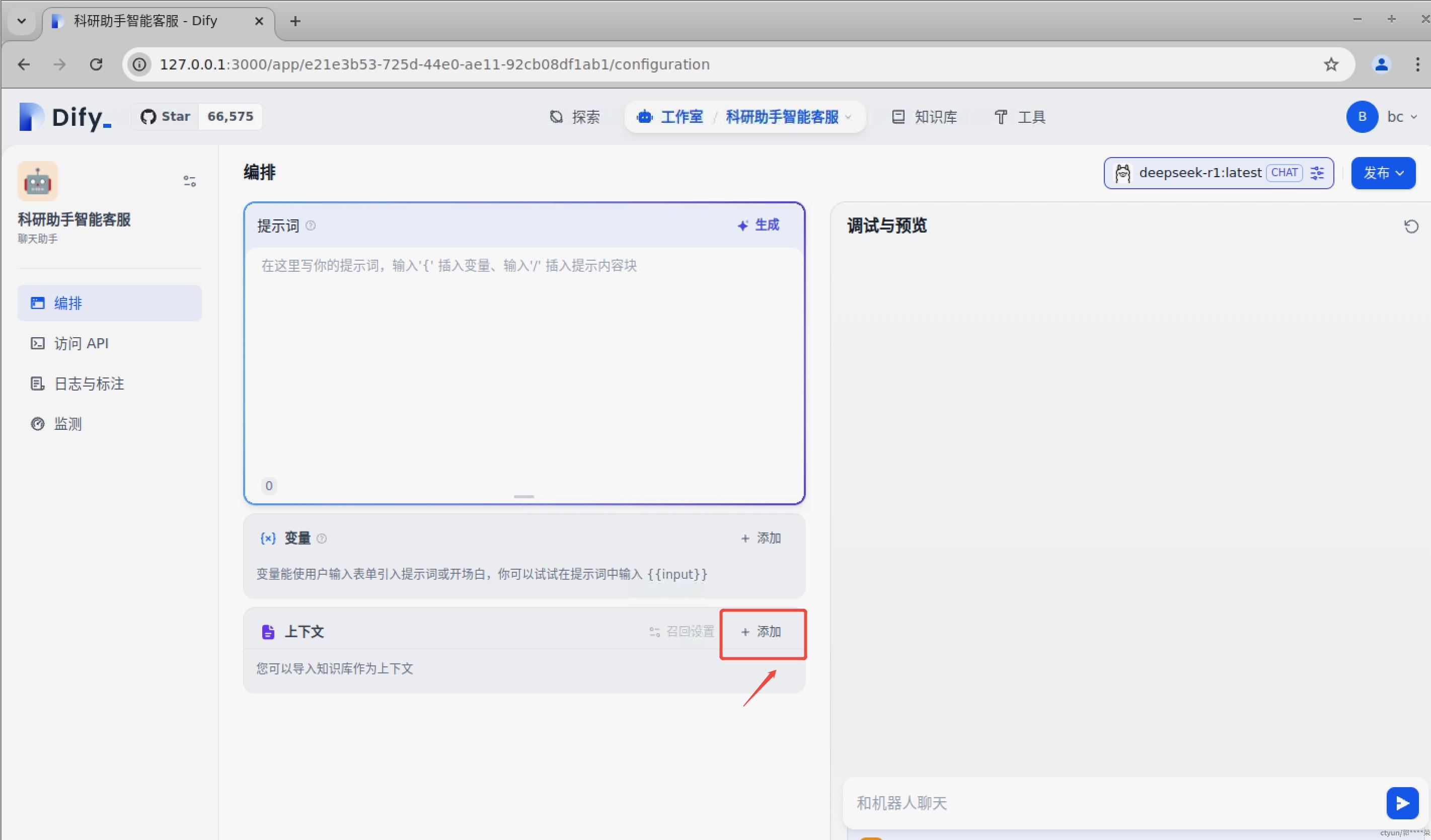
Task: Go to 日志与标注 in sidebar
Action: [89, 384]
